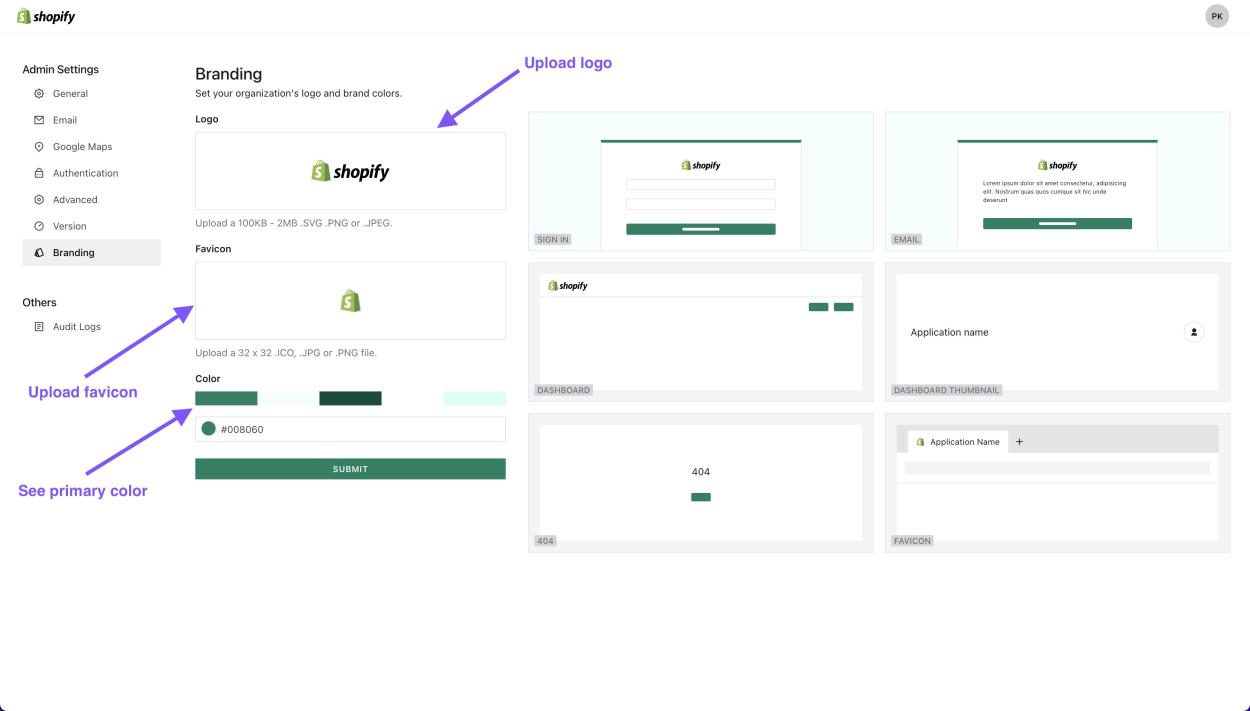Click the padlock icon beside Authentication
1250x711 pixels.
(x=39, y=173)
